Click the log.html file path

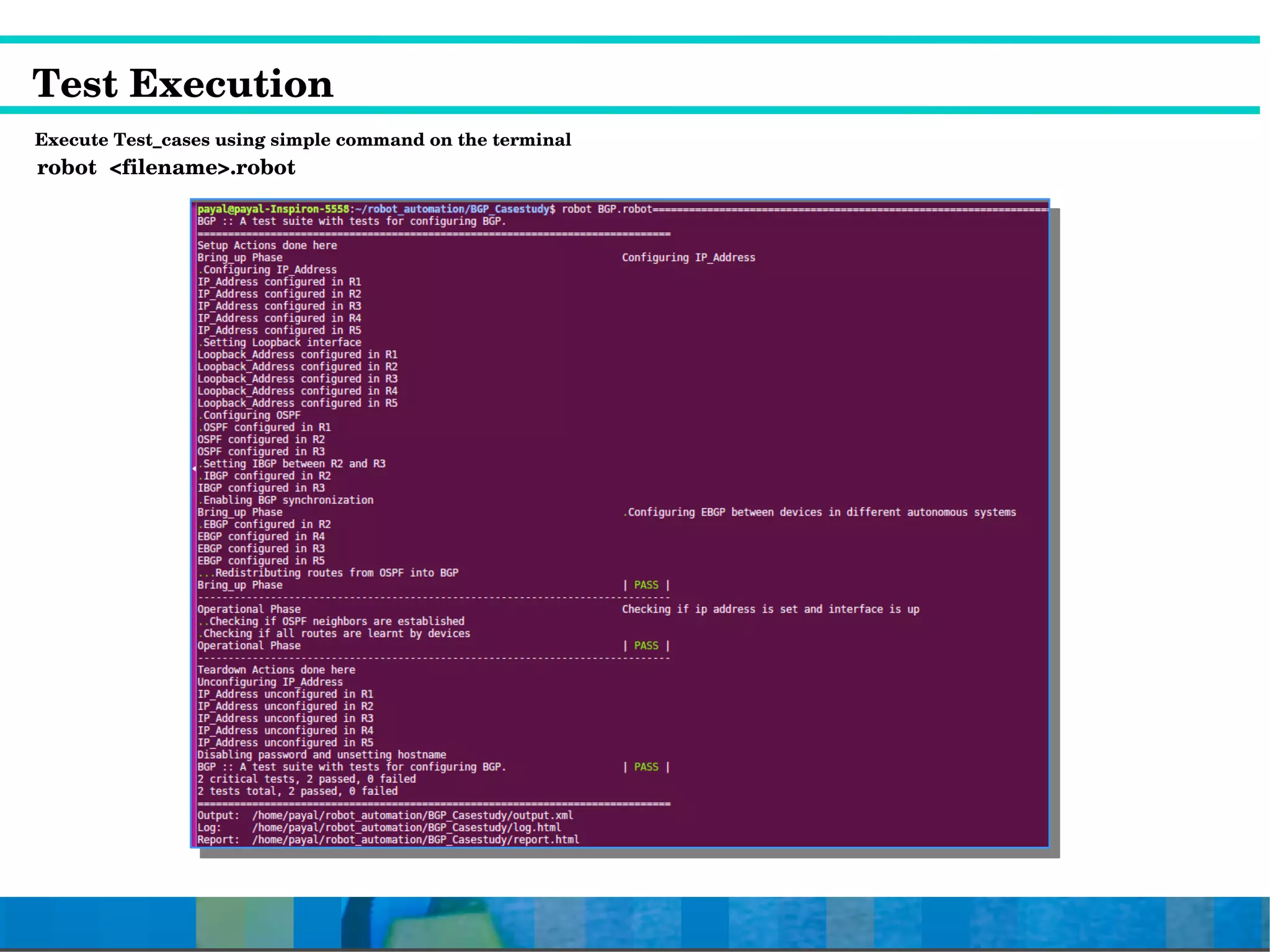[x=406, y=828]
